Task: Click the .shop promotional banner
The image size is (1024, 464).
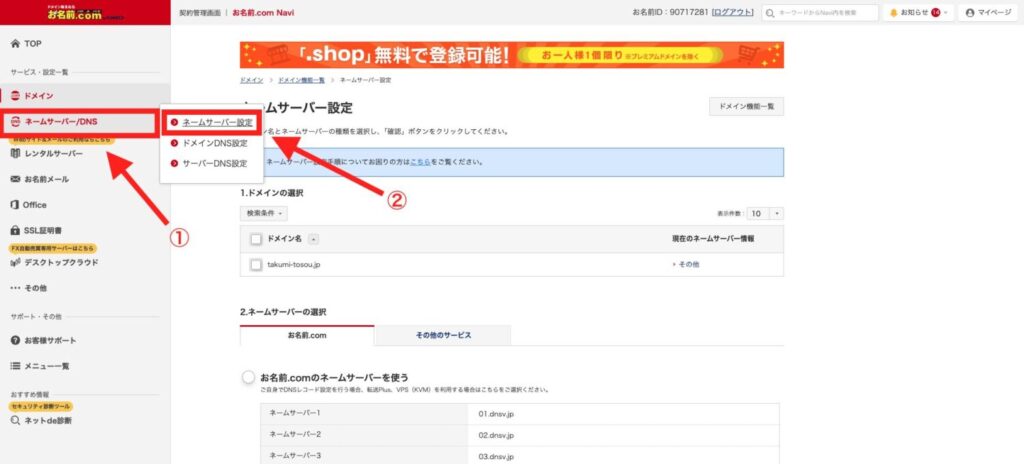Action: point(512,56)
